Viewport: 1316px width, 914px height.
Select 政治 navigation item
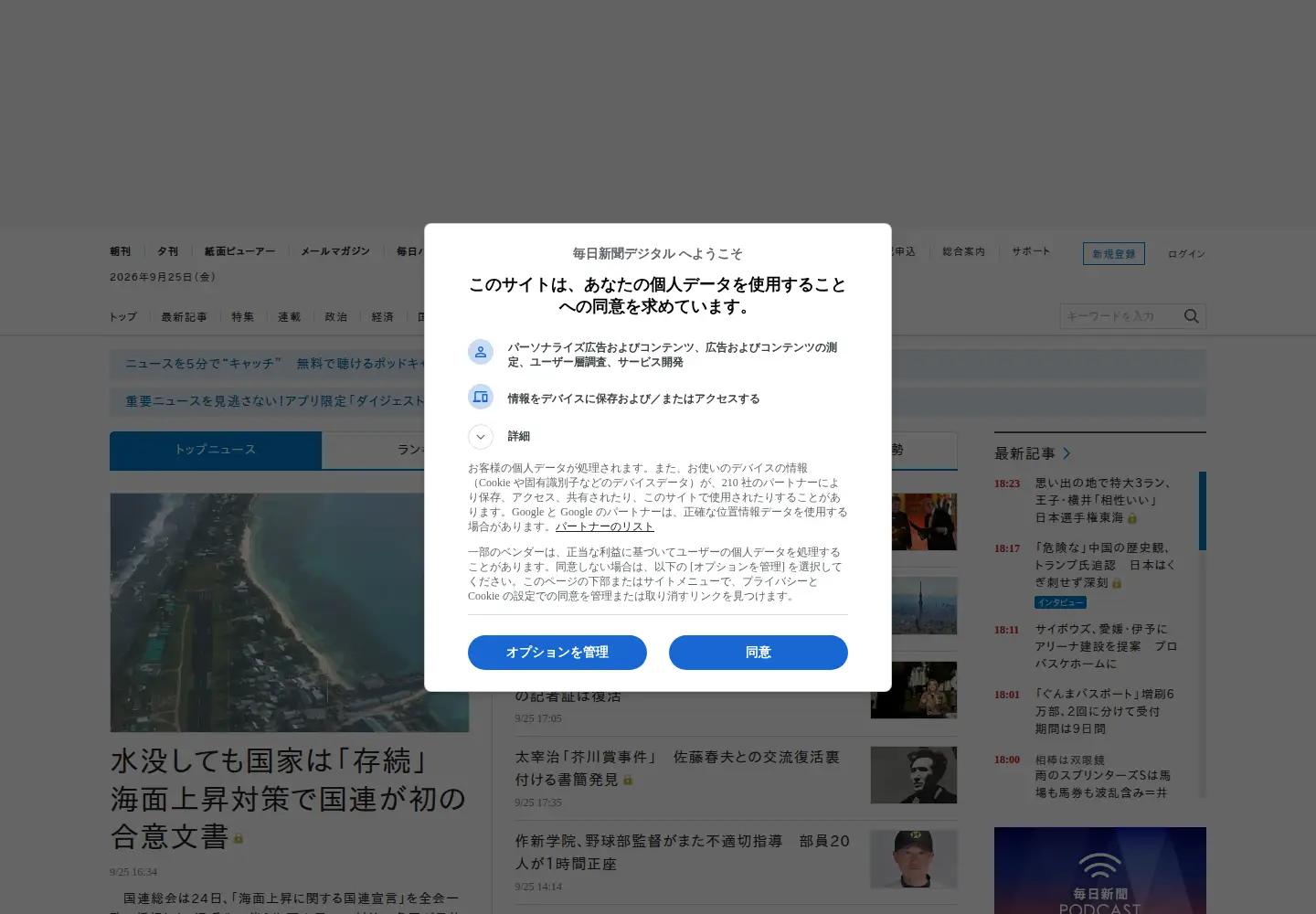[336, 317]
